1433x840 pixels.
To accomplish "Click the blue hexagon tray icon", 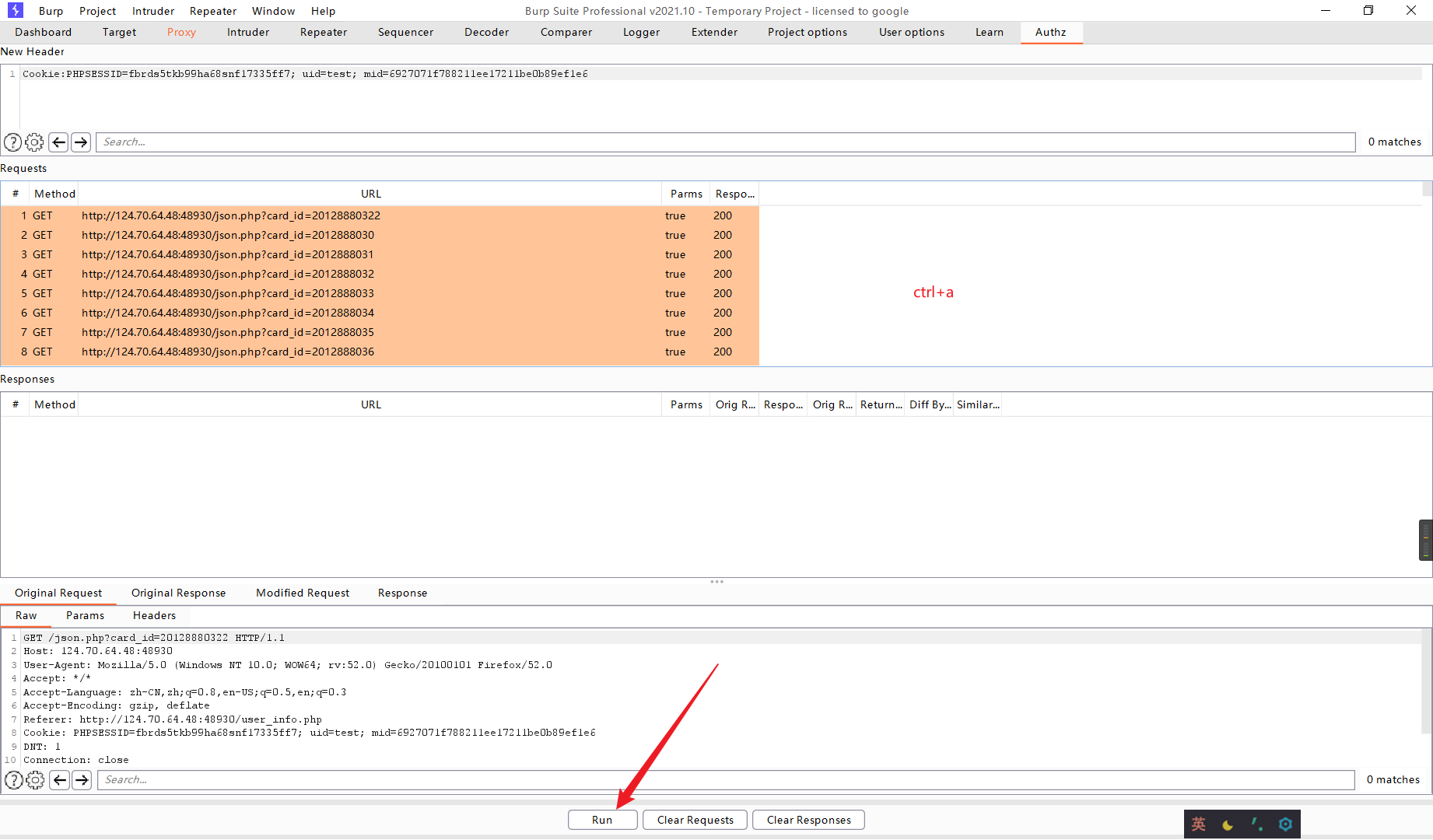I will tap(1285, 824).
